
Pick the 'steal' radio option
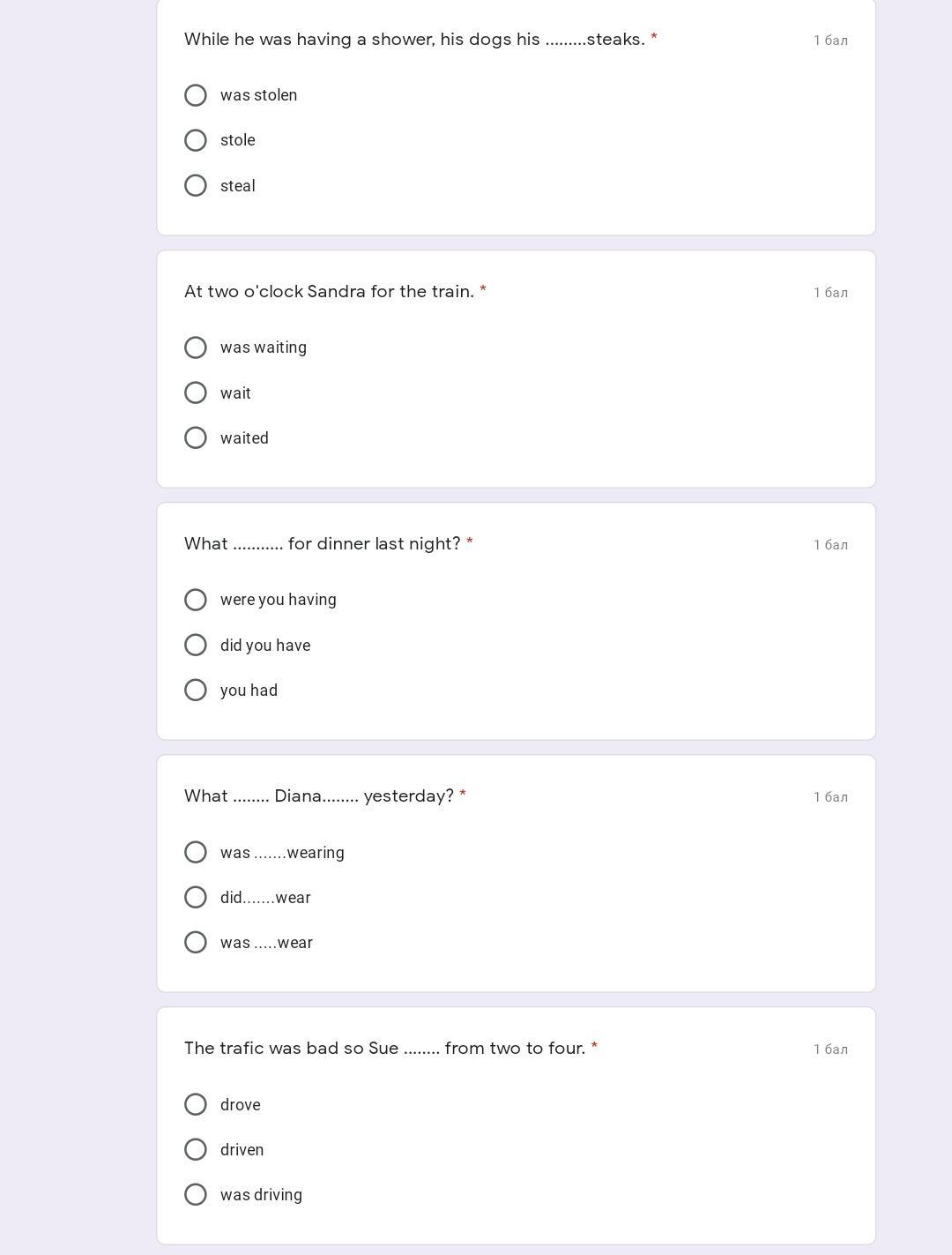(196, 185)
